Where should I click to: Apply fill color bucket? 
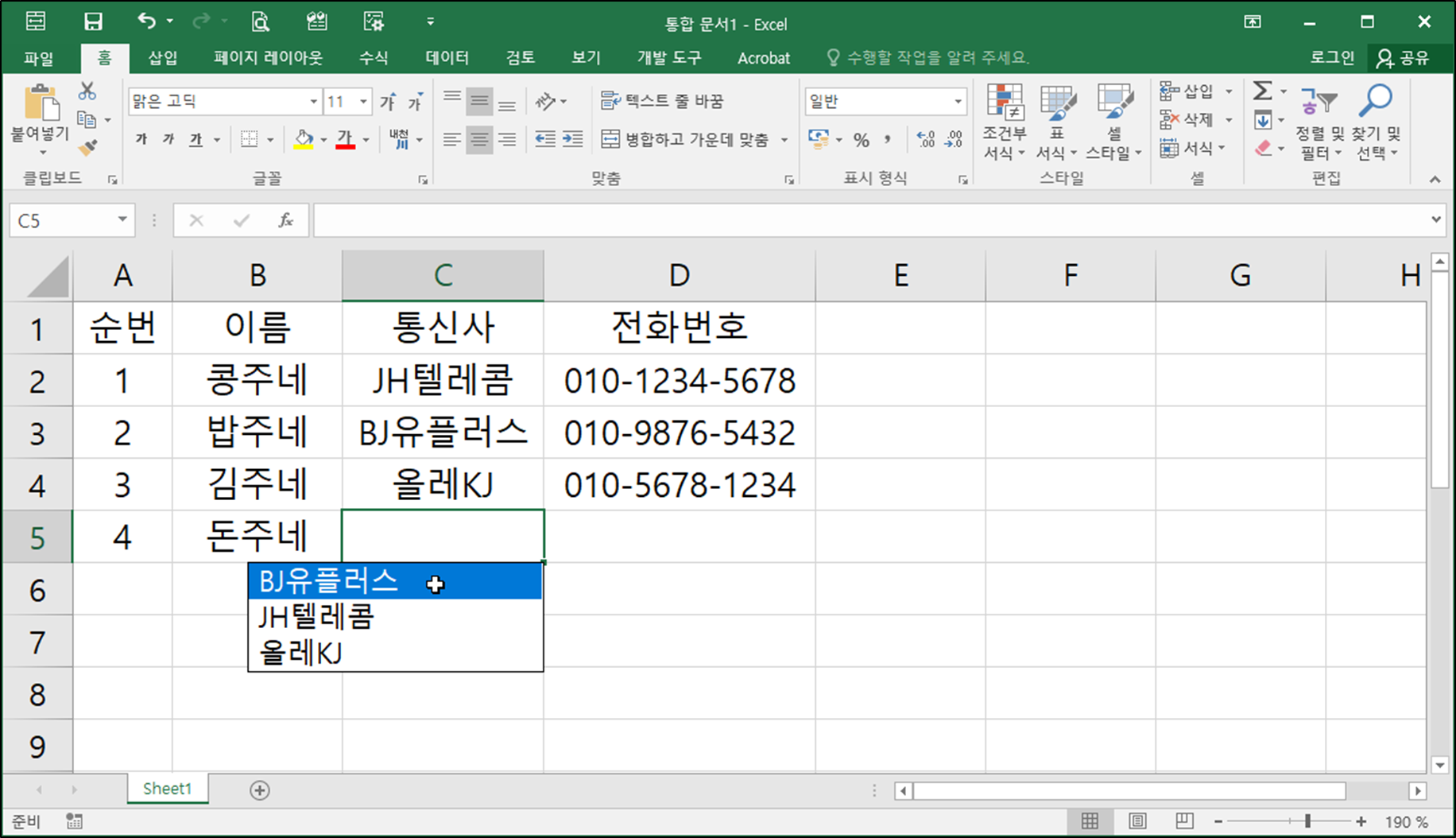tap(304, 140)
